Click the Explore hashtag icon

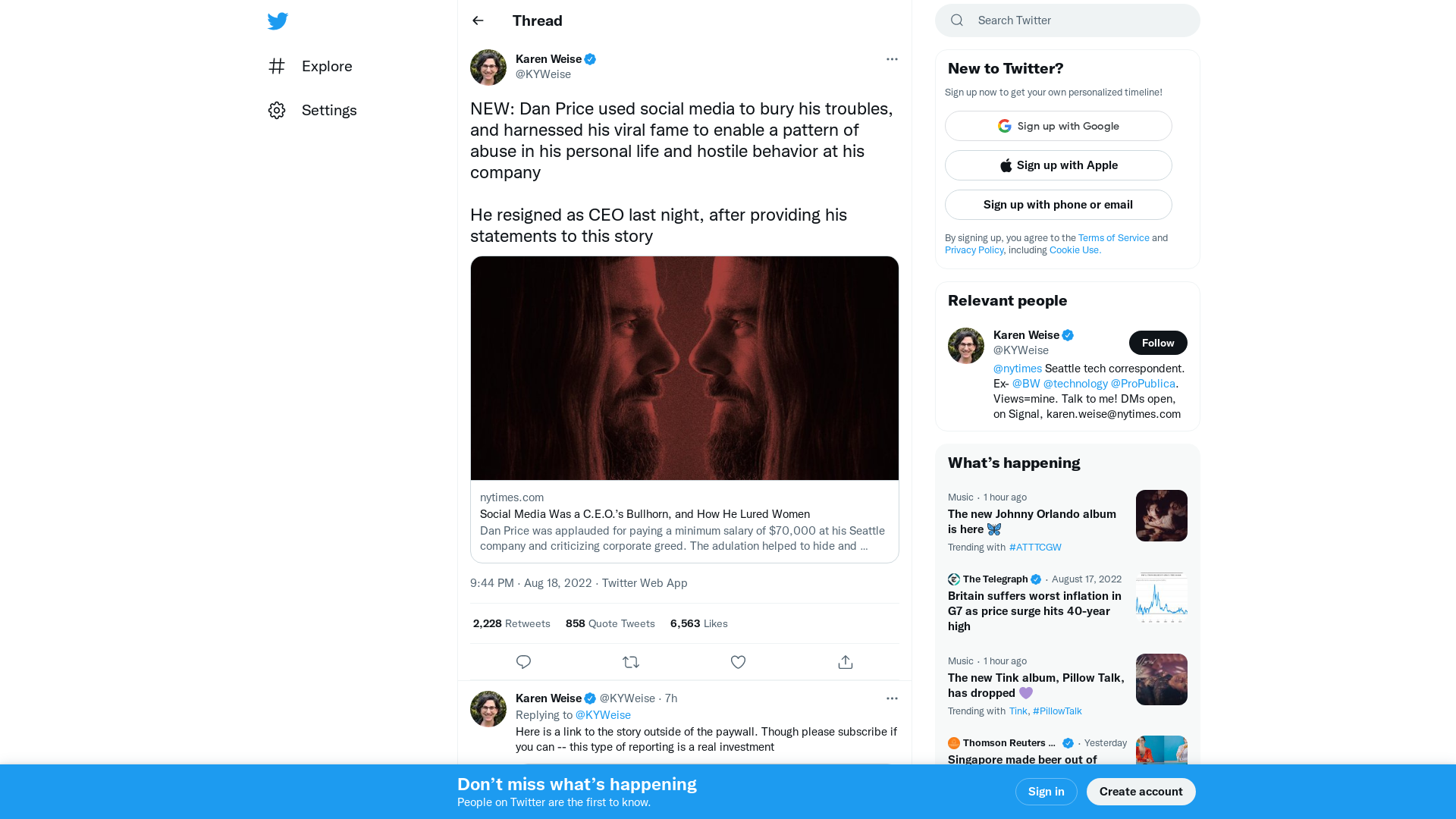tap(277, 66)
